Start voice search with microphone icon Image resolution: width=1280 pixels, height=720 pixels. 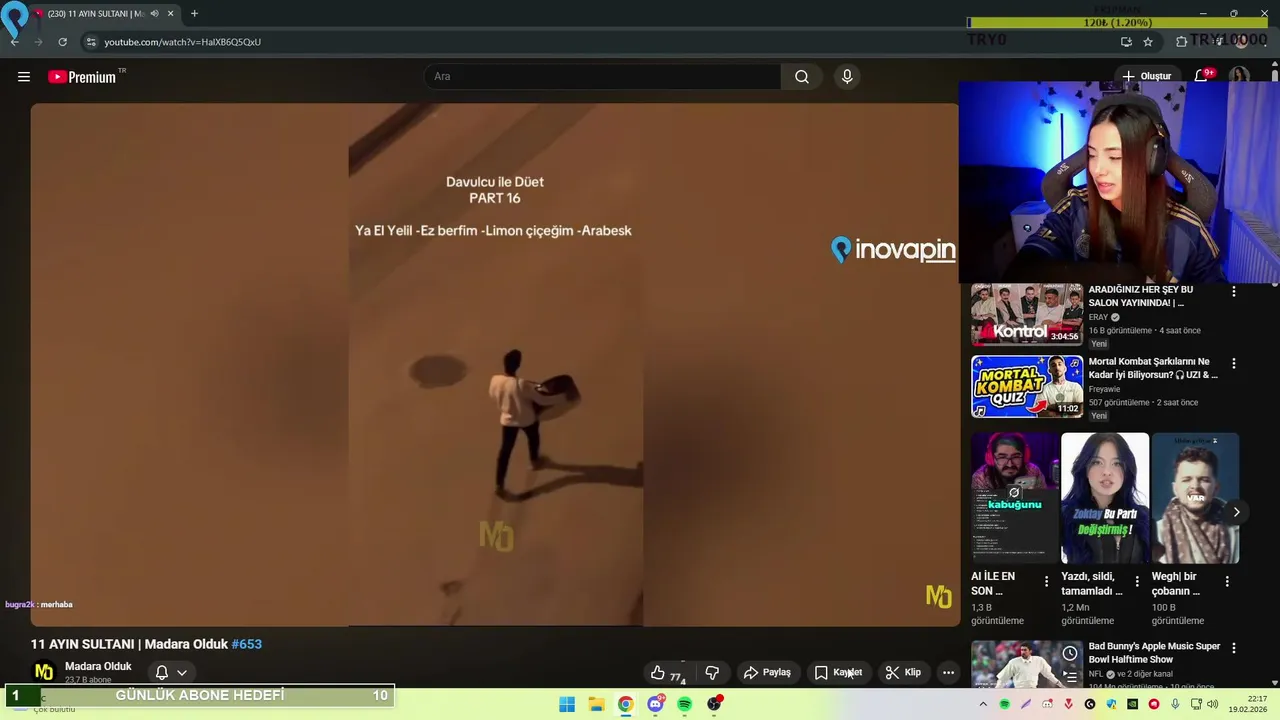tap(847, 77)
